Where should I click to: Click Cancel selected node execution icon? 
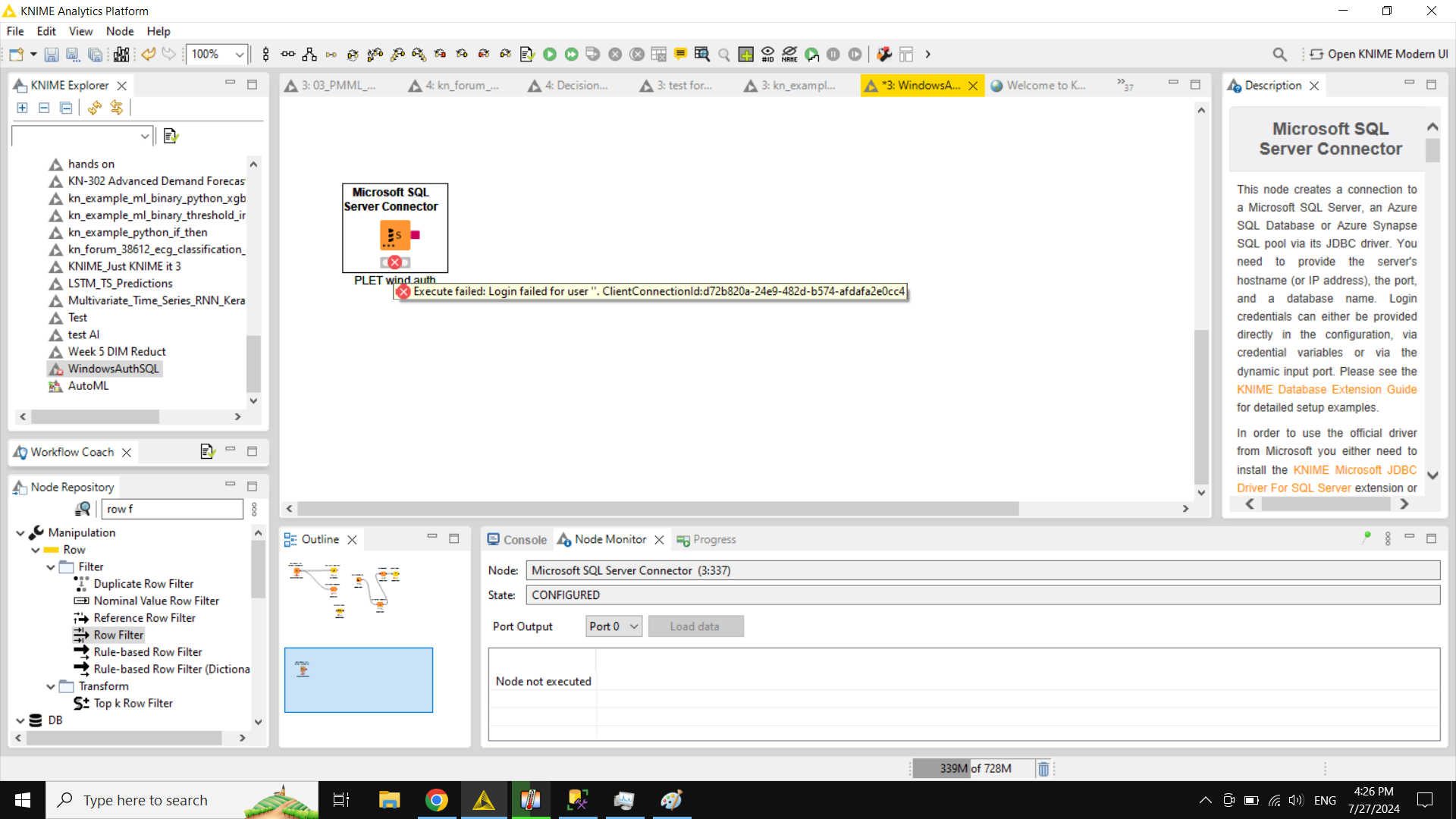(615, 54)
